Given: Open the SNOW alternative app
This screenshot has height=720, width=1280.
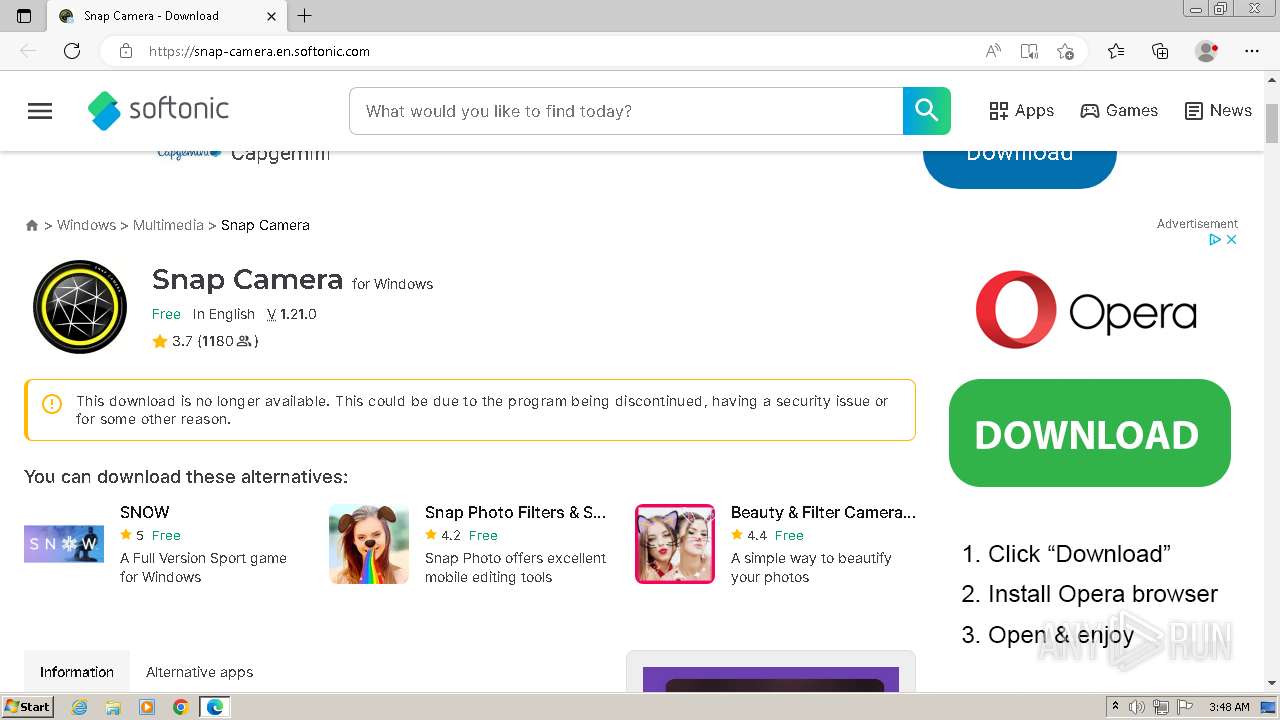Looking at the screenshot, I should coord(145,512).
